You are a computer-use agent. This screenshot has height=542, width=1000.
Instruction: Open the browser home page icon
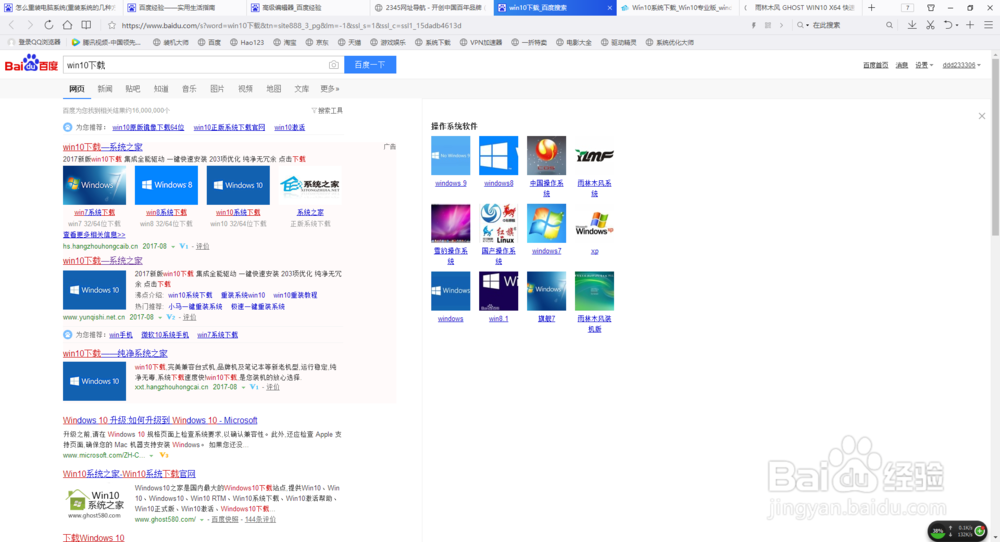tap(67, 25)
